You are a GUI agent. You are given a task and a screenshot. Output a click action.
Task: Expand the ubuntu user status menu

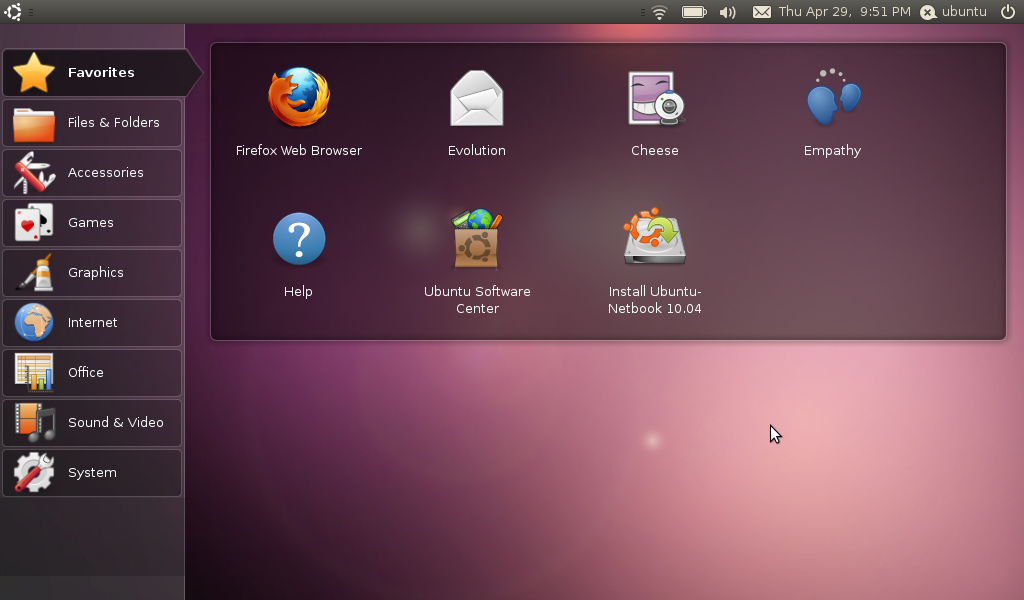953,12
